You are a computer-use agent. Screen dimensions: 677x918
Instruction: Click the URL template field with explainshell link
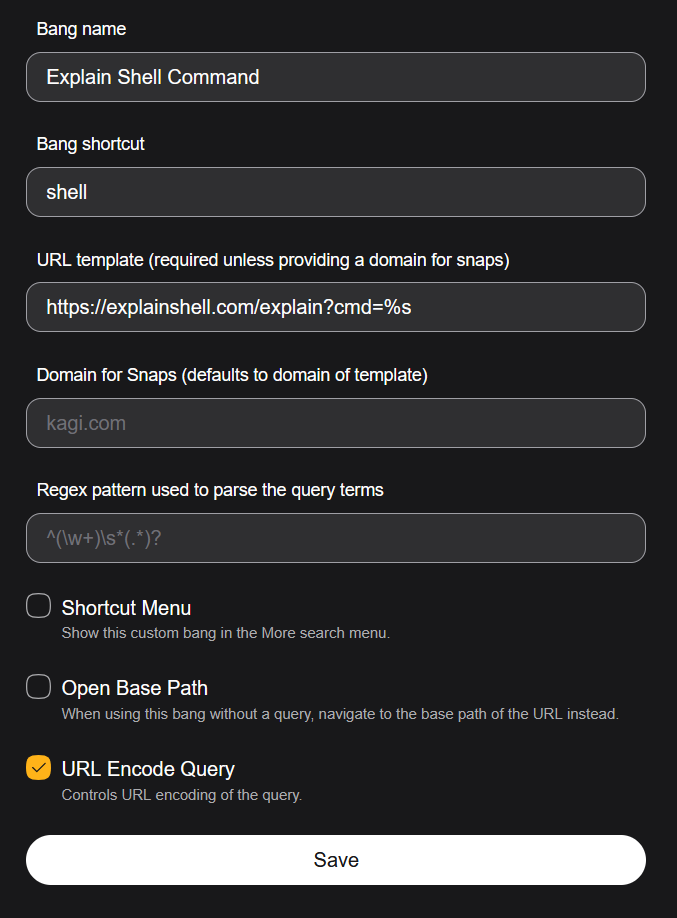[x=336, y=307]
